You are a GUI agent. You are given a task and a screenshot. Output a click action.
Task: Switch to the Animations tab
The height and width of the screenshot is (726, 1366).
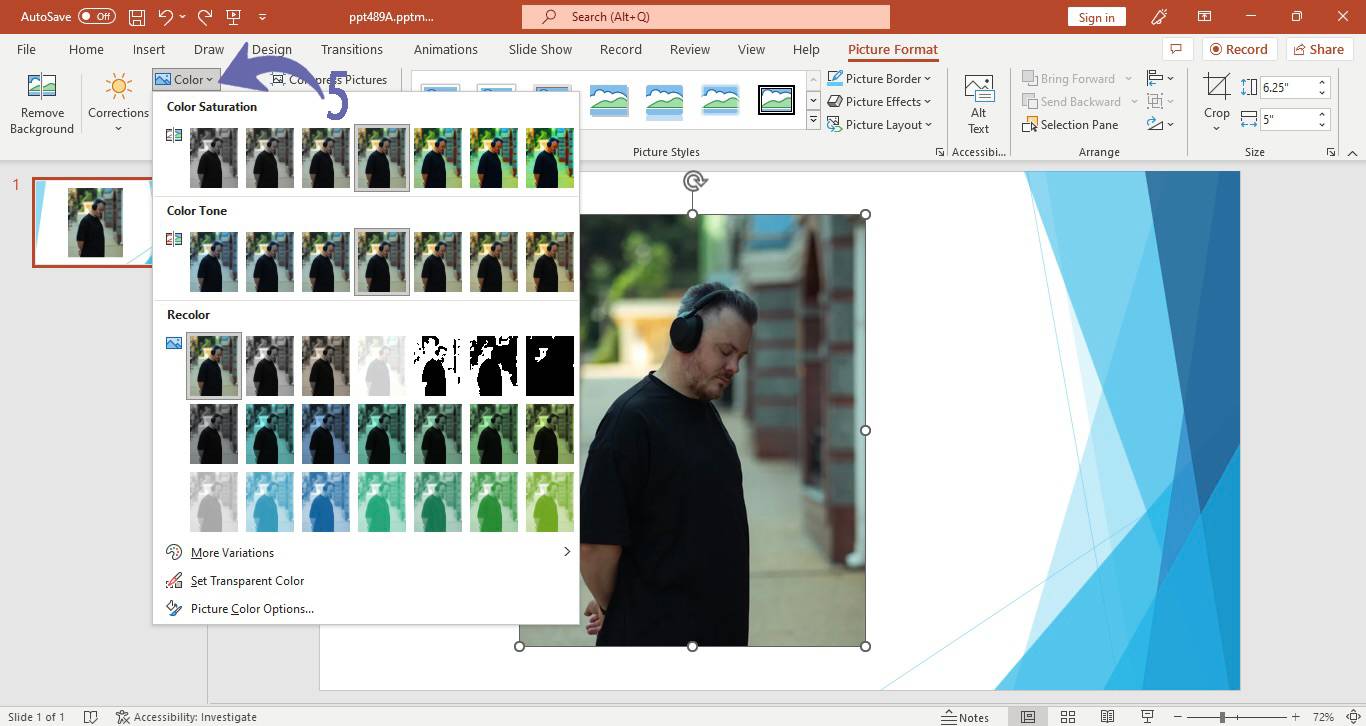coord(446,49)
